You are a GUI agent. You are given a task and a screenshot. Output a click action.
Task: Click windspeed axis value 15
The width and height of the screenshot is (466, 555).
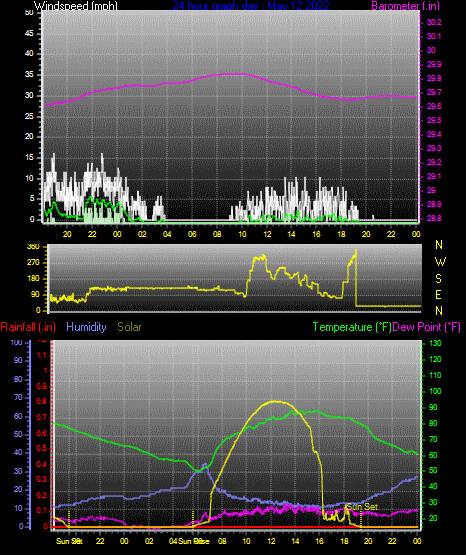click(x=29, y=158)
